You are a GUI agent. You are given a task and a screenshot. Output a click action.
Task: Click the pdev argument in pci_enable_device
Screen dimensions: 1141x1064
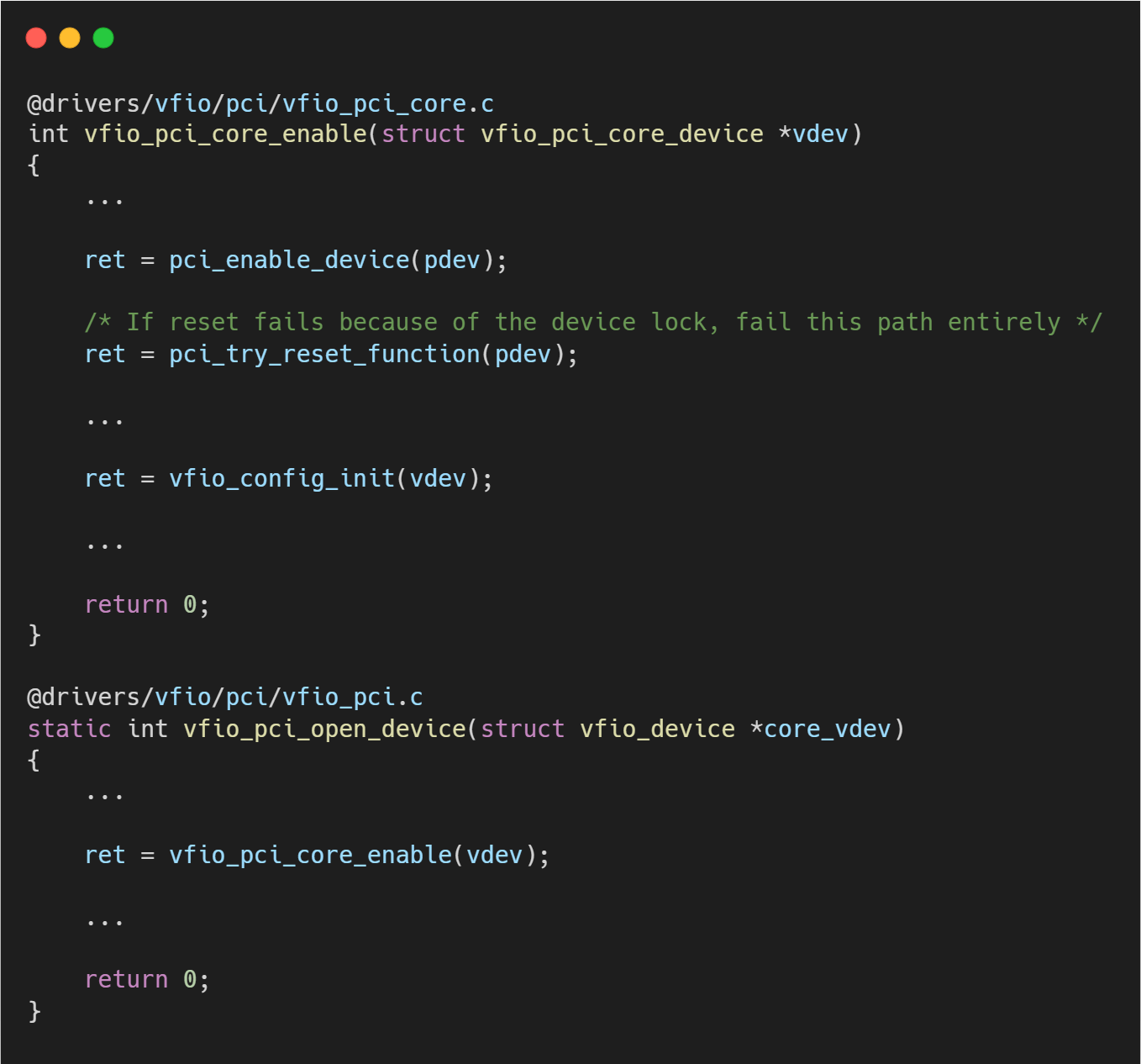tap(452, 260)
